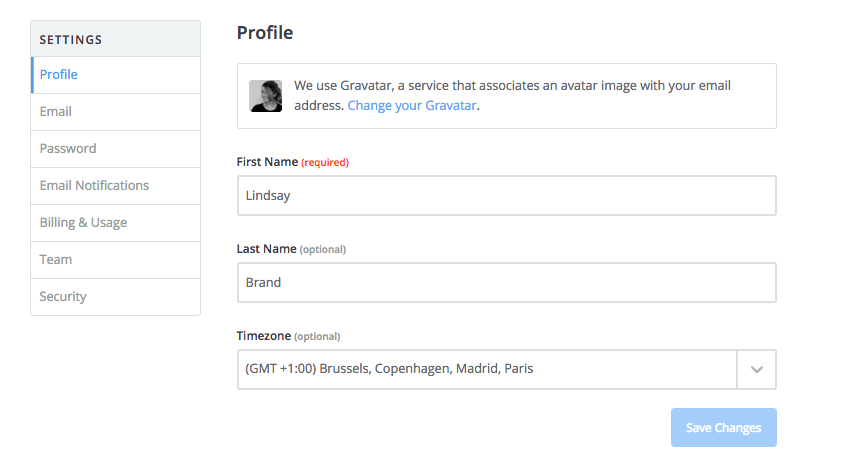The height and width of the screenshot is (468, 847).
Task: Click the Profile page heading
Action: click(x=265, y=33)
